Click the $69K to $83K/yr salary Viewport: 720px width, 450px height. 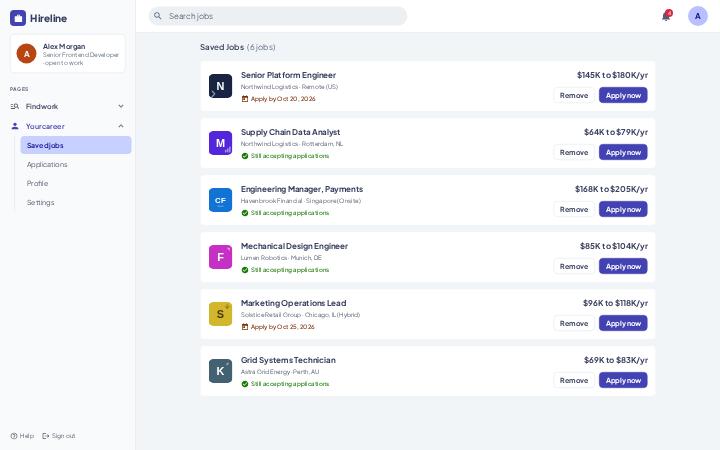pyautogui.click(x=616, y=360)
